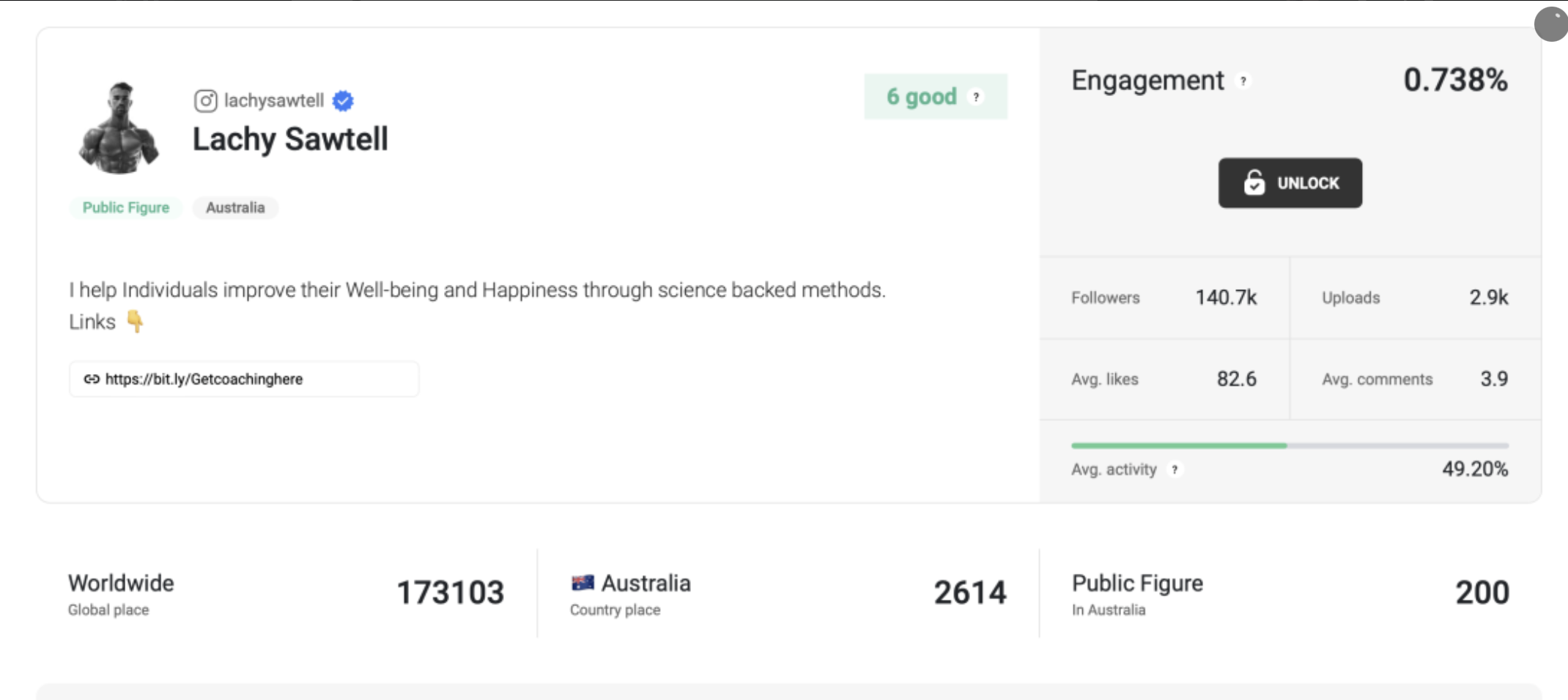Select the Public Figure ranking section

pyautogui.click(x=1290, y=593)
